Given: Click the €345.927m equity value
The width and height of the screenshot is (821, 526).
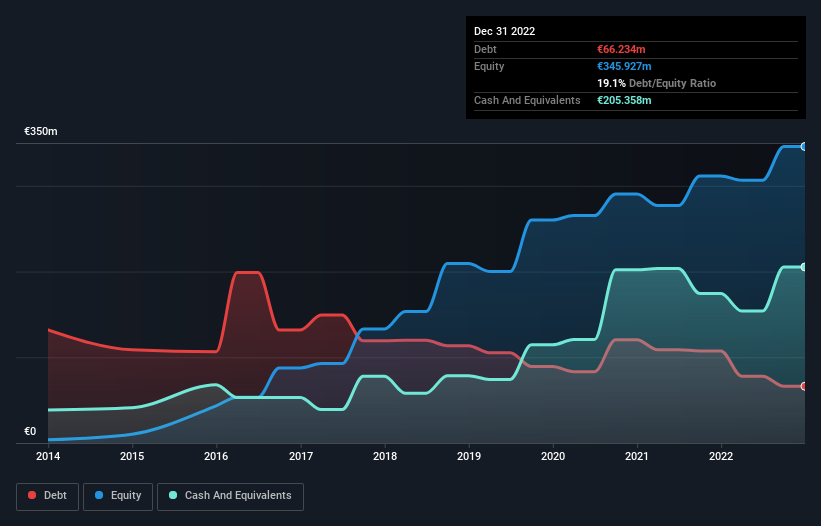Looking at the screenshot, I should click(624, 66).
